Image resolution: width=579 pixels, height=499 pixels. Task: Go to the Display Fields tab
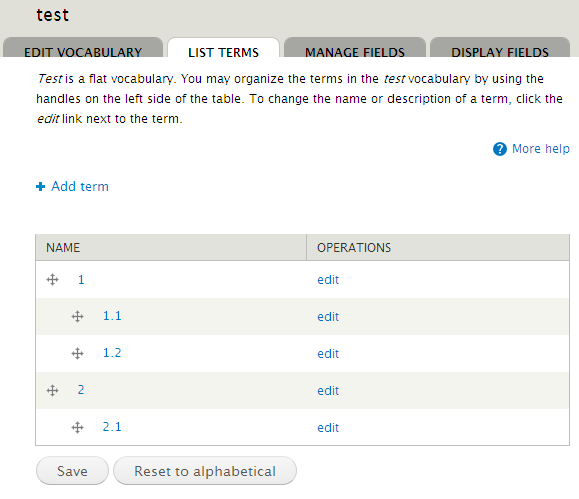[x=500, y=47]
